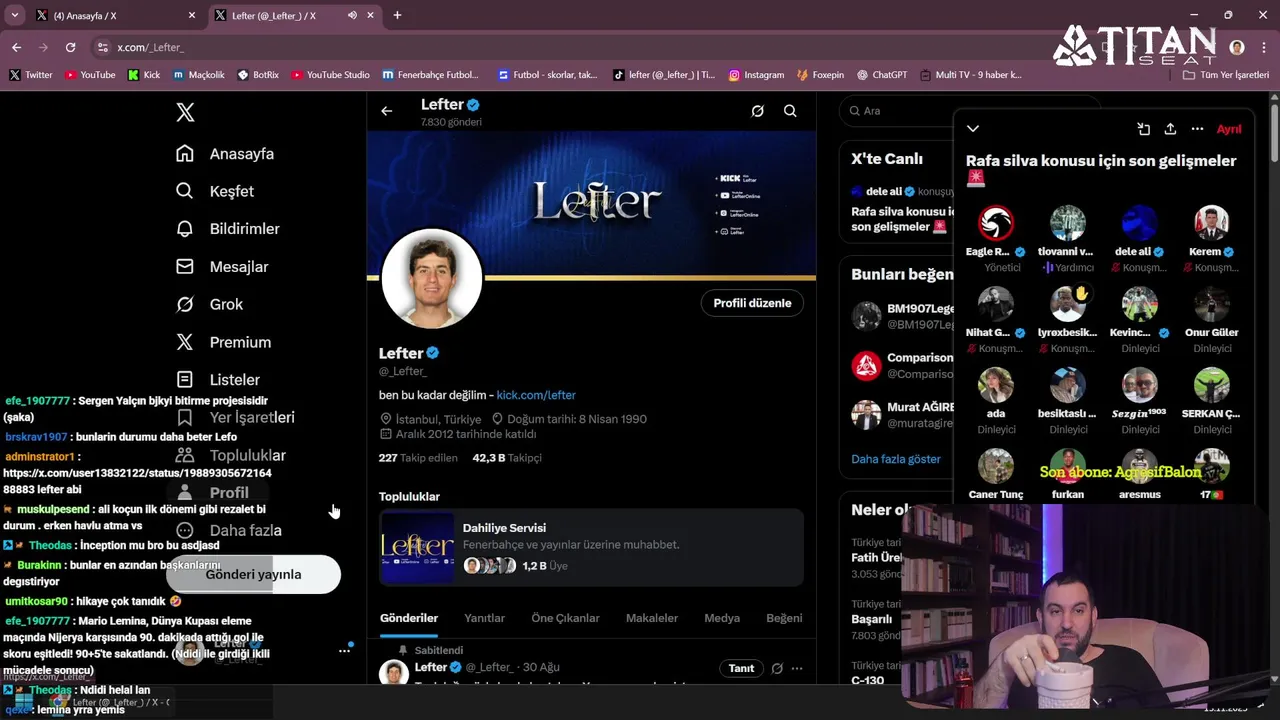Switch to the Gönderiler tab

click(x=409, y=618)
